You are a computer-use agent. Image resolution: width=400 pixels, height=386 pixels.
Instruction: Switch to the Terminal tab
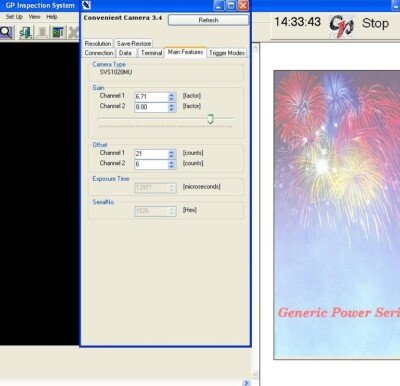tap(151, 53)
